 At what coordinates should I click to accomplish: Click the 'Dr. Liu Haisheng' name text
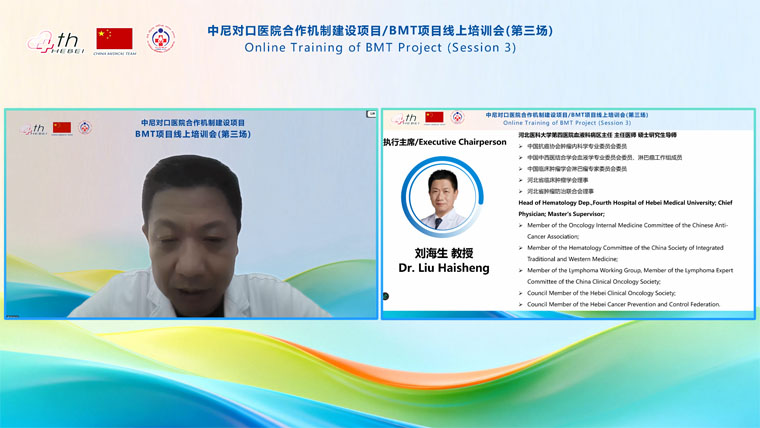coord(442,270)
